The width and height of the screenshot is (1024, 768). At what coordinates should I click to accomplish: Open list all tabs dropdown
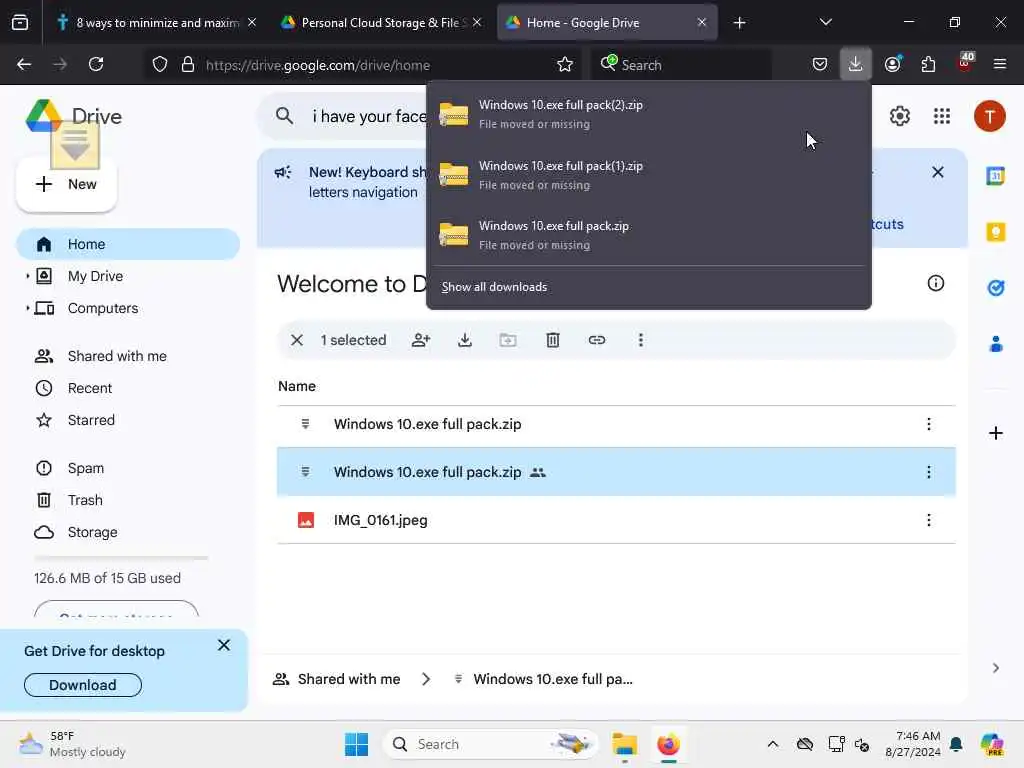click(x=825, y=22)
